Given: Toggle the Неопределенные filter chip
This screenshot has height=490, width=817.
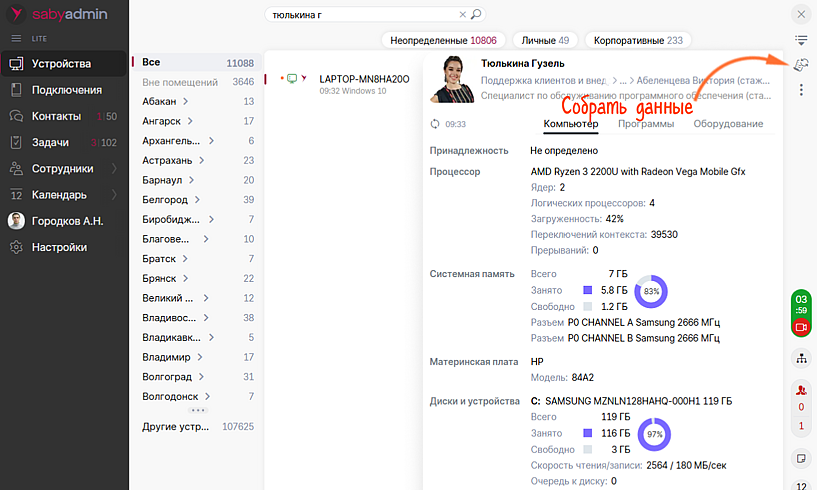Looking at the screenshot, I should 441,41.
